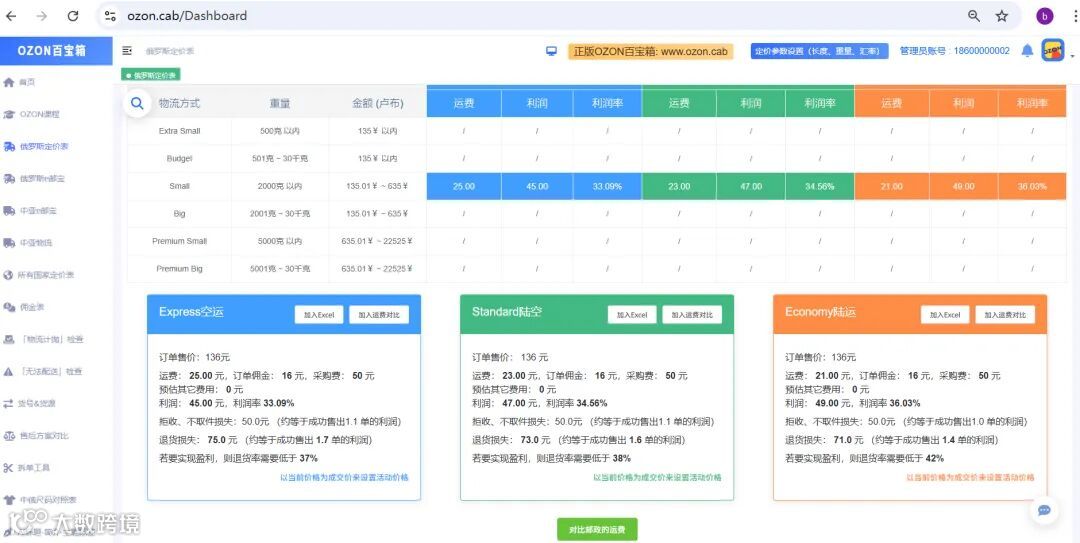The height and width of the screenshot is (543, 1080).
Task: Click the monitor icon in header
Action: point(551,51)
